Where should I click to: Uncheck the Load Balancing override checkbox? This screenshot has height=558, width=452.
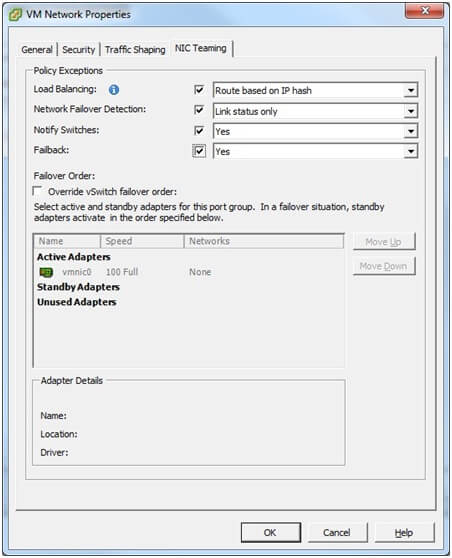point(199,90)
